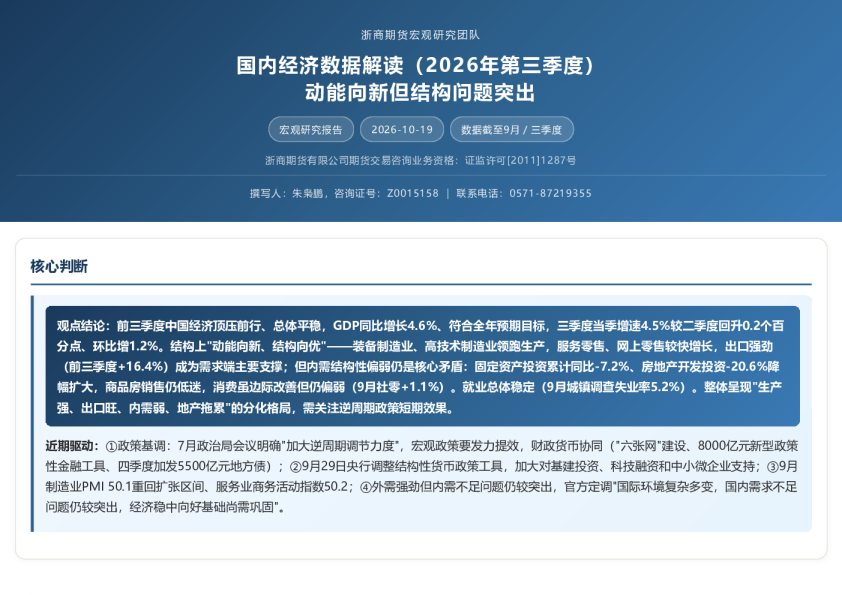
Task: Click the 核心判断 section heading
Action: pyautogui.click(x=59, y=266)
